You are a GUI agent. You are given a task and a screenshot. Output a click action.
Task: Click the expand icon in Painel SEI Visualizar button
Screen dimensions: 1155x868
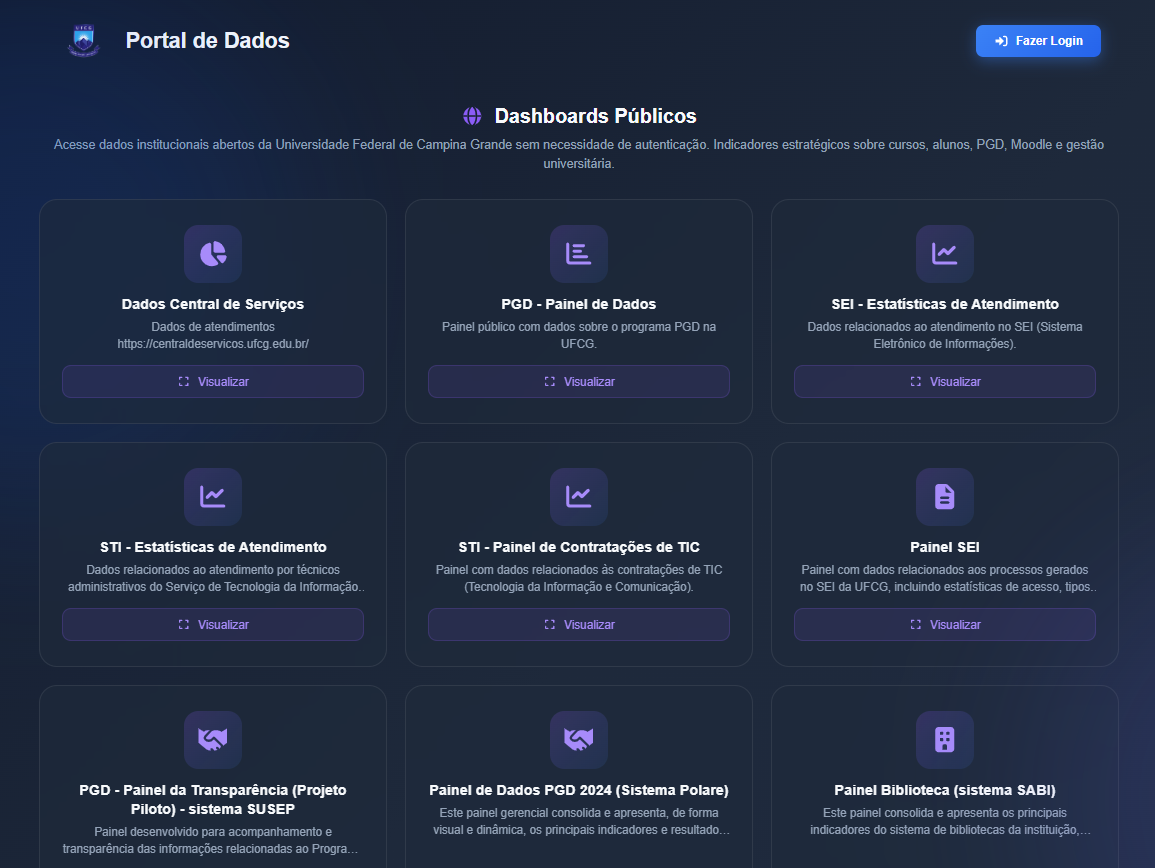coord(916,625)
